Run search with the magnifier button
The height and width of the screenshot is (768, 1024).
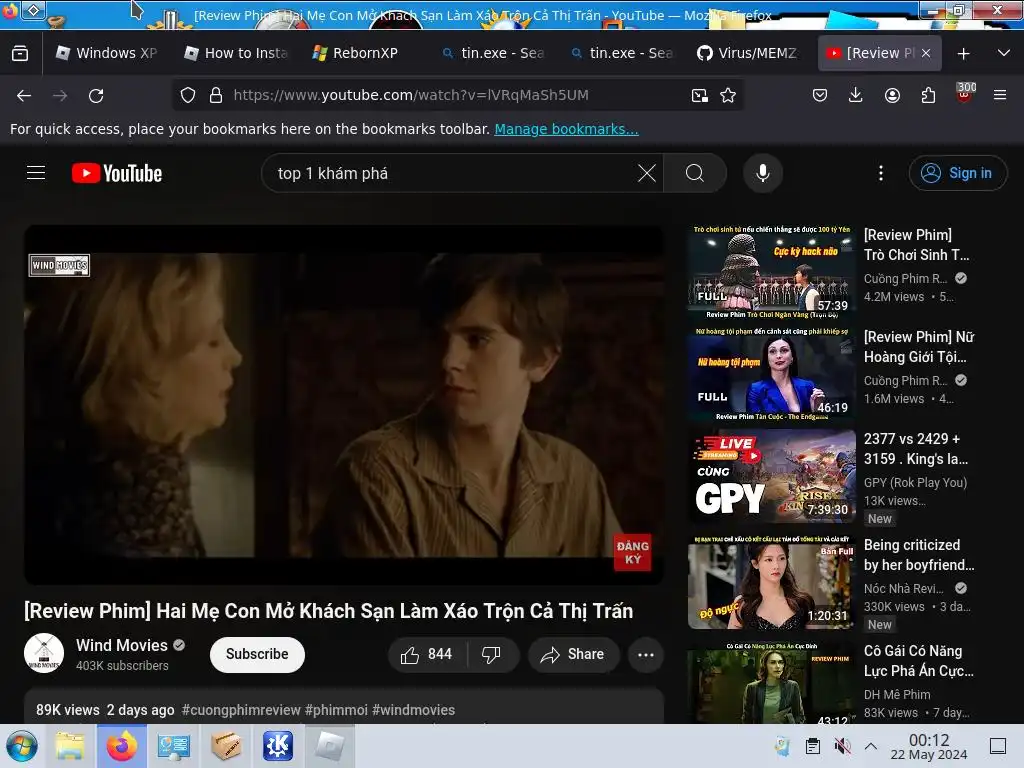pos(695,173)
